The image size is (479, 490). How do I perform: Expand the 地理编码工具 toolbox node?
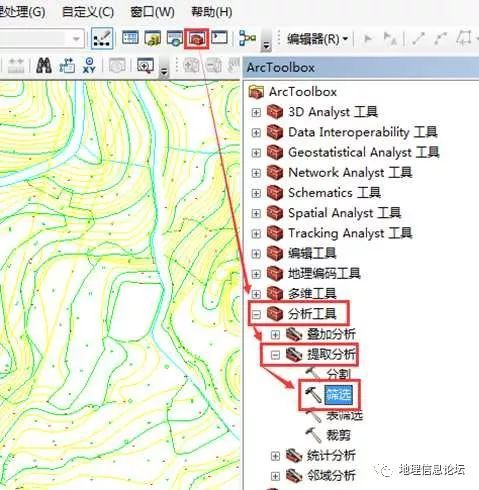click(256, 274)
